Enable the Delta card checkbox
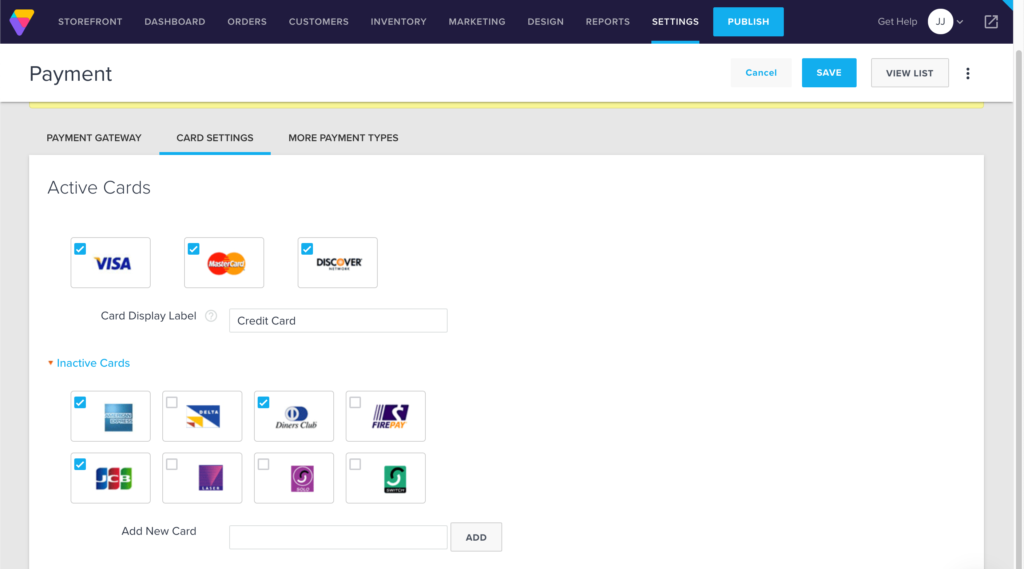Screen dimensions: 1024x569 (172, 402)
